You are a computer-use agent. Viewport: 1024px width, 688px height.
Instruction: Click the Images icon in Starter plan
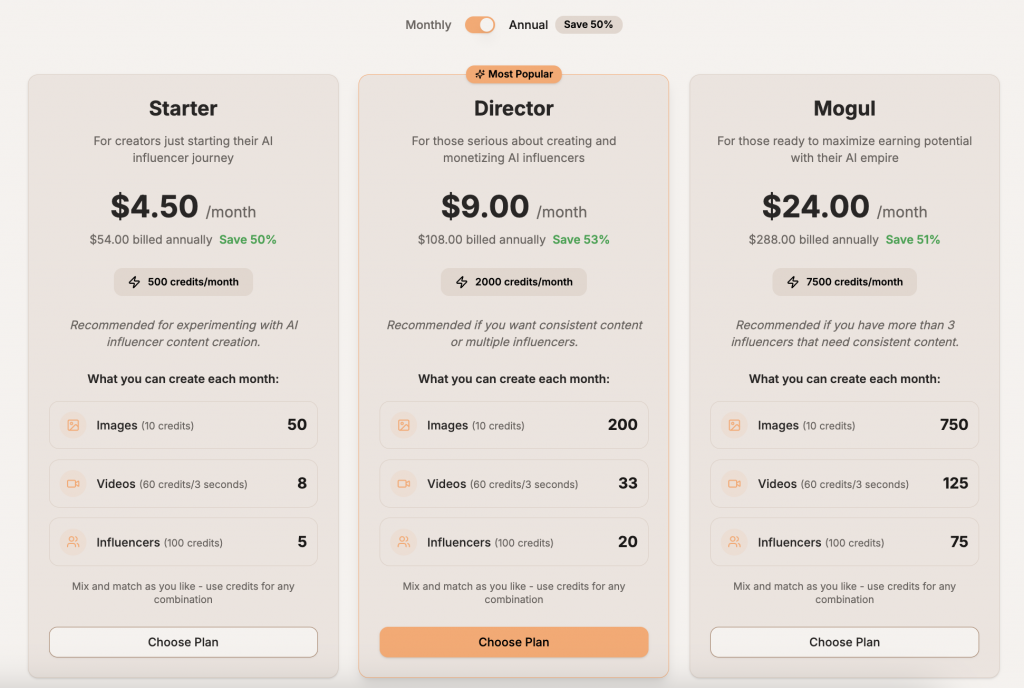73,425
